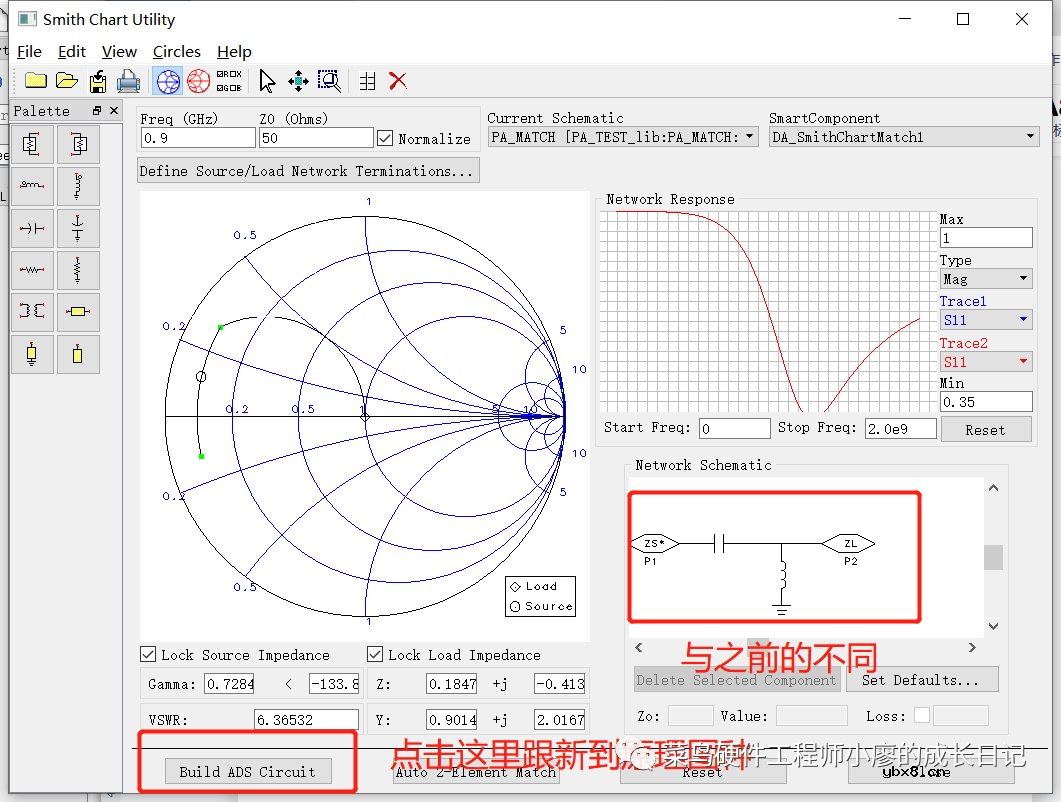Choose the shunt resistor palette element
The image size is (1061, 802).
pyautogui.click(x=78, y=270)
